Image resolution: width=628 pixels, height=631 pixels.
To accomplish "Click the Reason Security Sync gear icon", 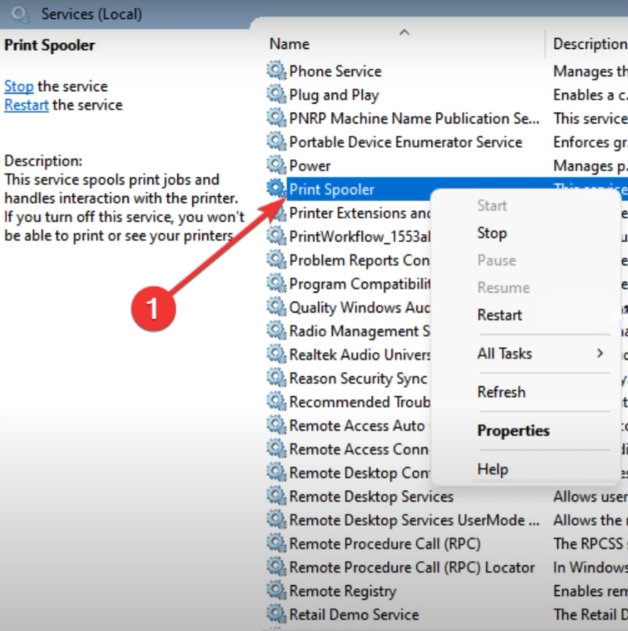I will coord(276,378).
